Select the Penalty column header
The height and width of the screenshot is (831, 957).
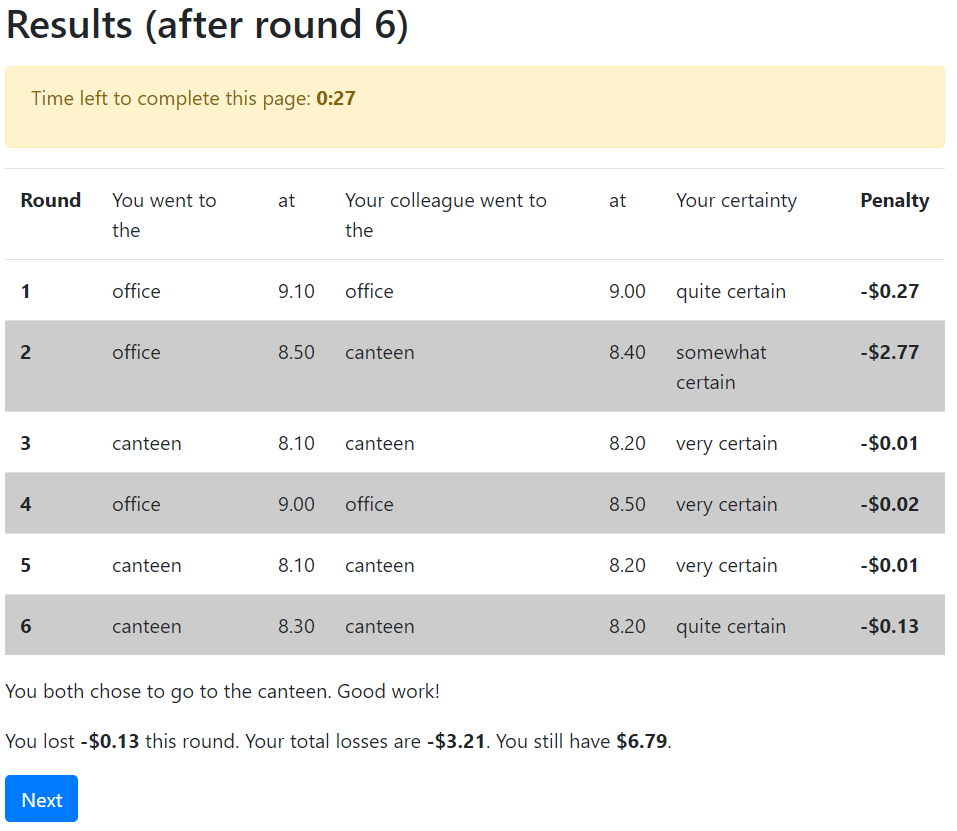click(x=894, y=200)
